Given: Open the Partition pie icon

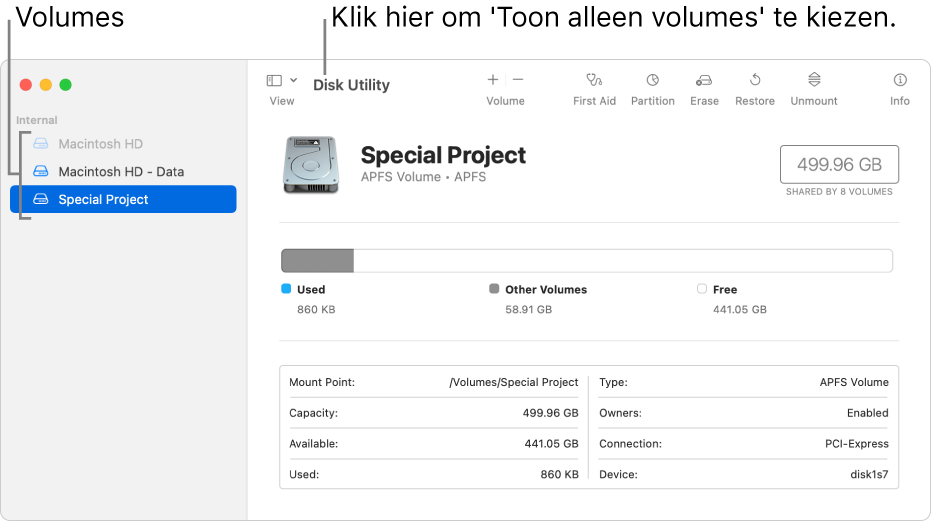Looking at the screenshot, I should [x=653, y=80].
